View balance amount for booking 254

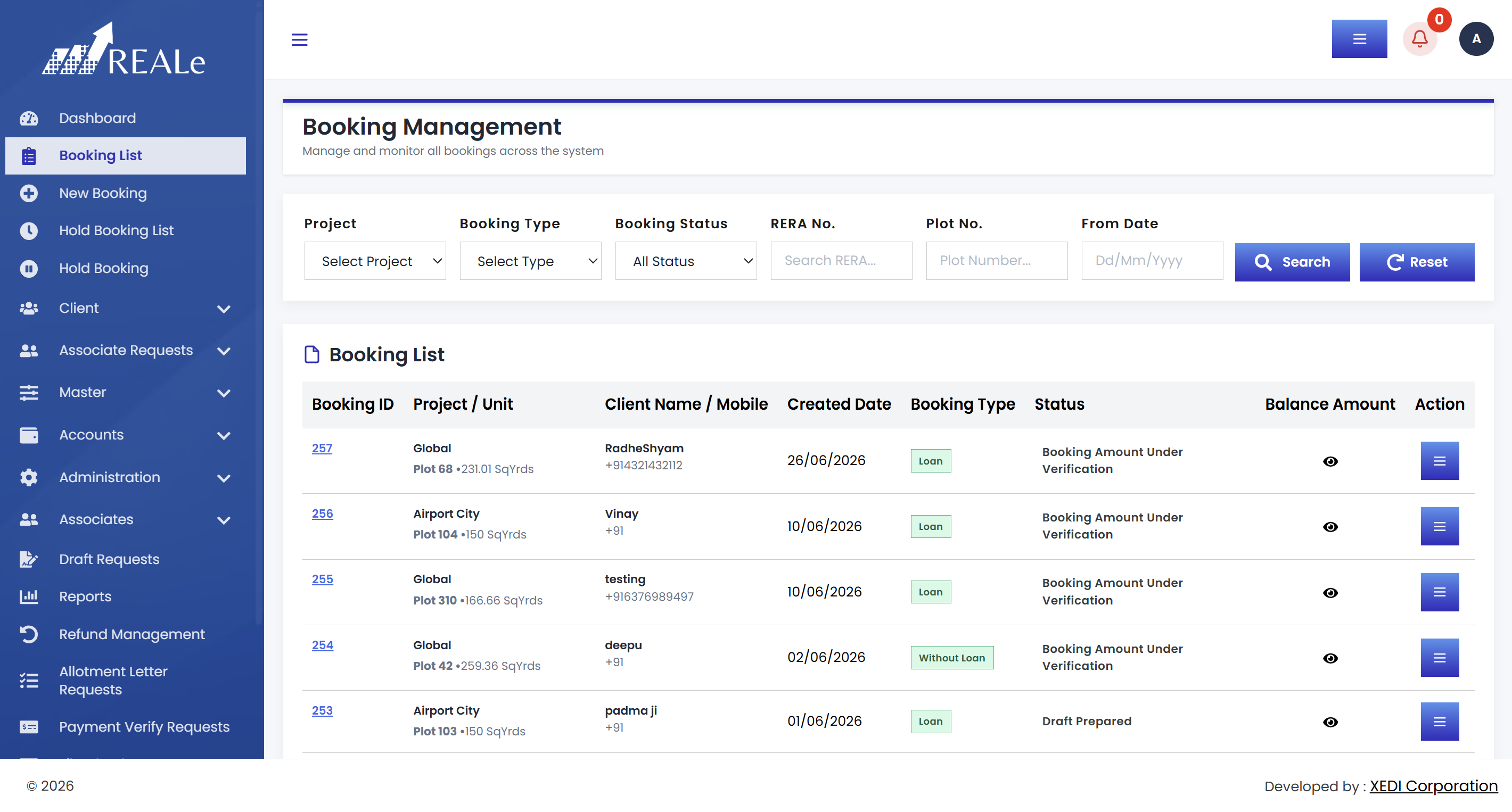[1330, 658]
